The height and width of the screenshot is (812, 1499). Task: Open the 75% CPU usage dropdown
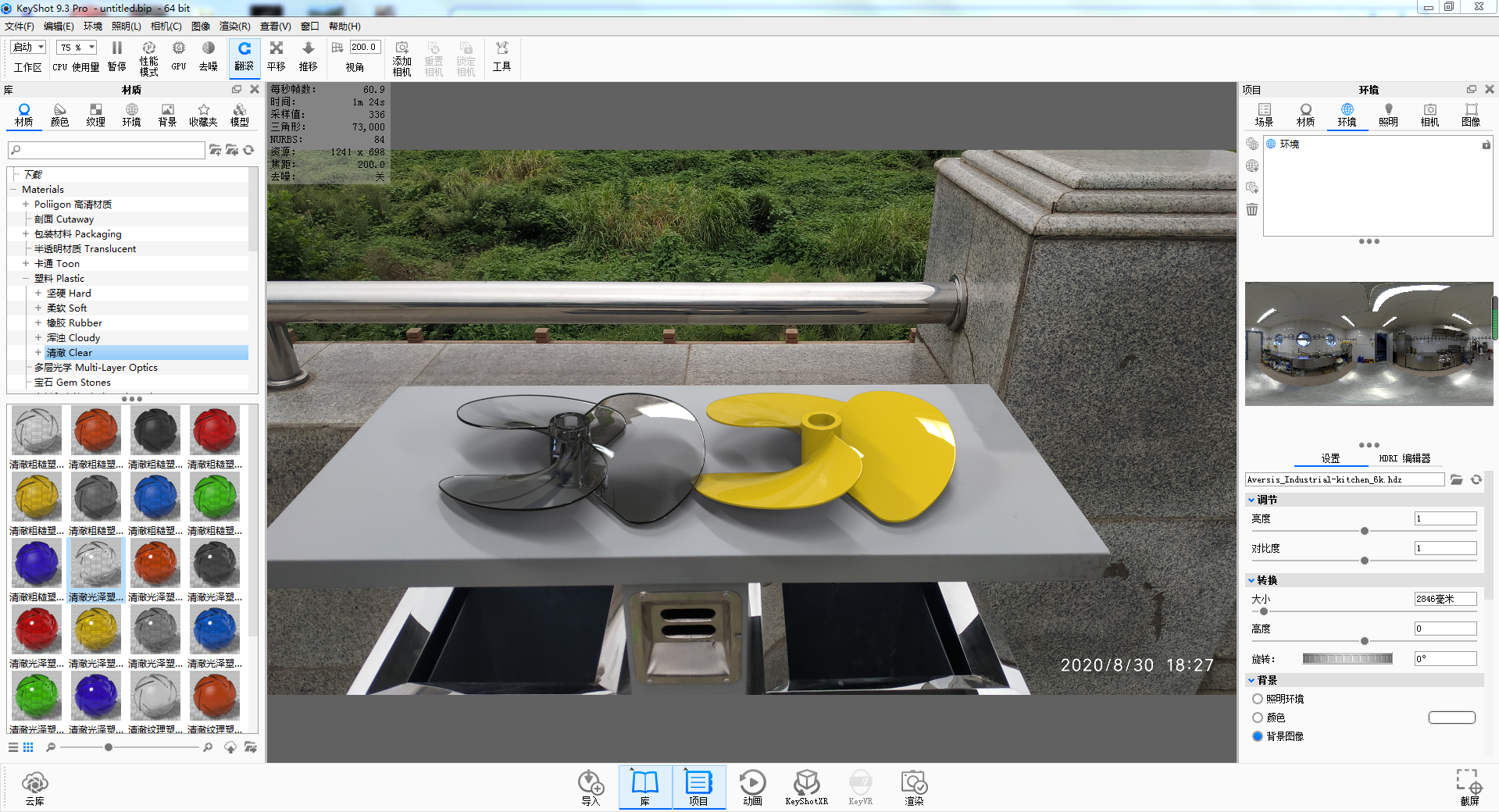77,47
